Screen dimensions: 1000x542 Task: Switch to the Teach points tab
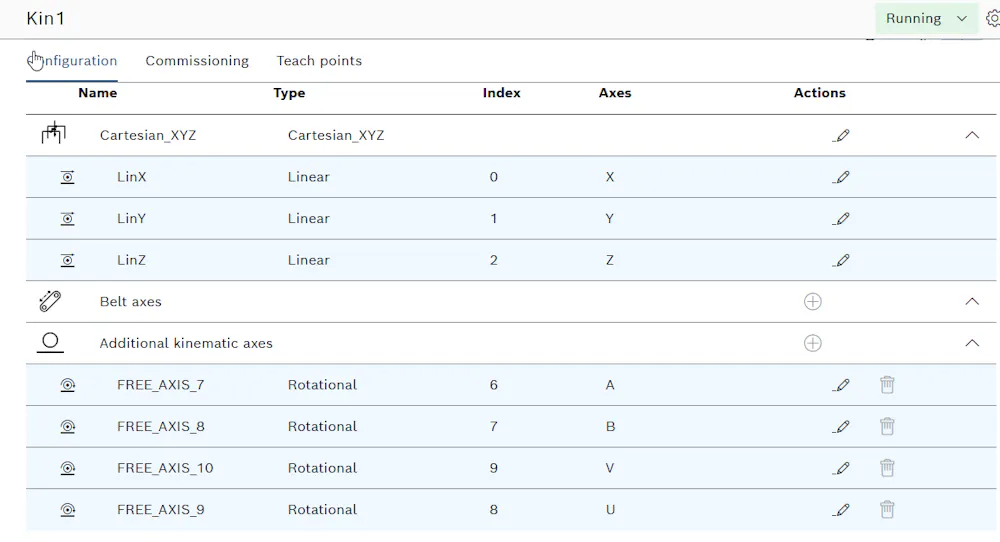click(x=319, y=61)
